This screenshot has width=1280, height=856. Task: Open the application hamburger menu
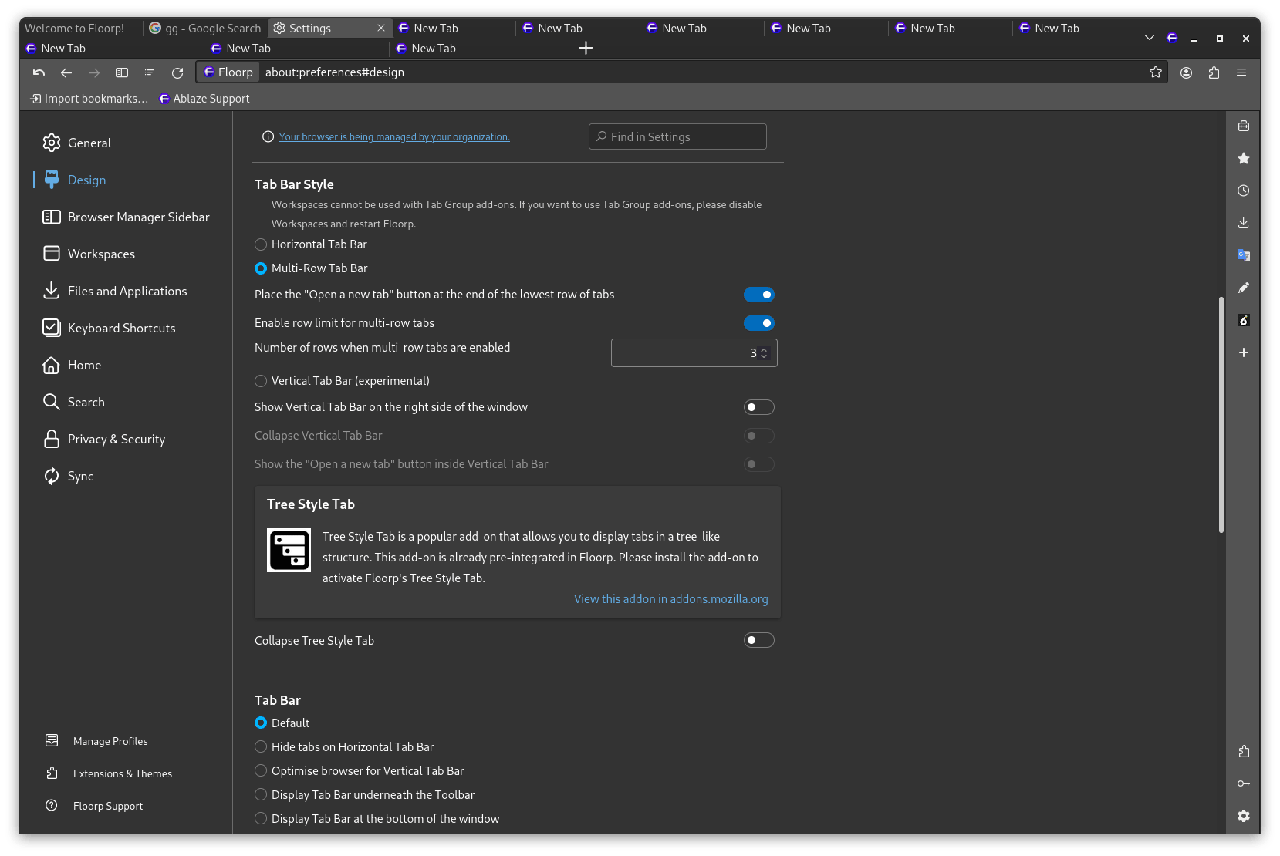tap(1242, 72)
